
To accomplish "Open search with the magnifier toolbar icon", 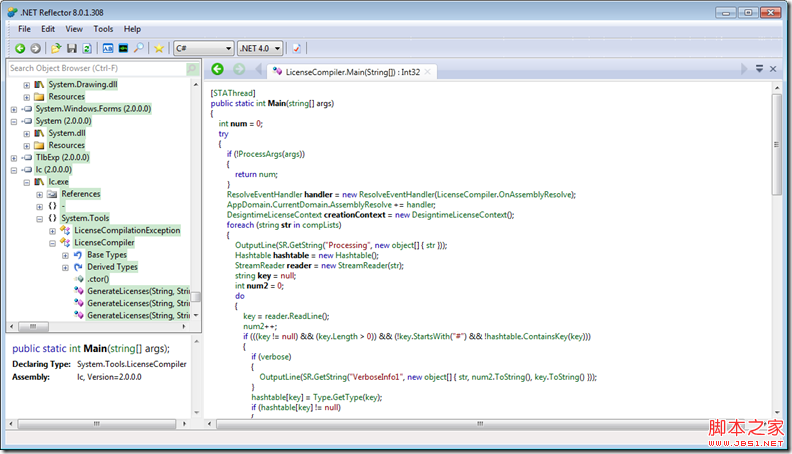I will [x=138, y=48].
